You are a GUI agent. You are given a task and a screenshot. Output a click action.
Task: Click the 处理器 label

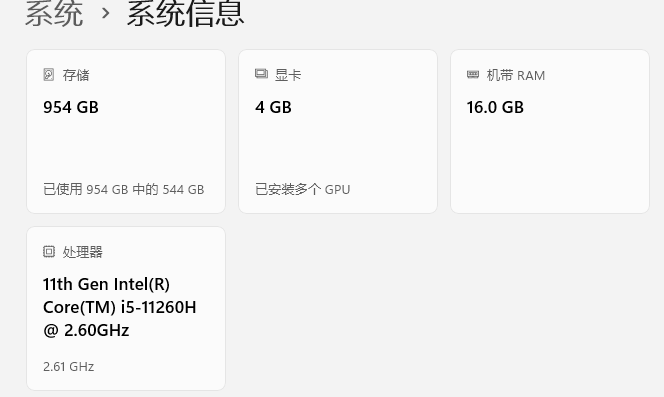pos(83,252)
